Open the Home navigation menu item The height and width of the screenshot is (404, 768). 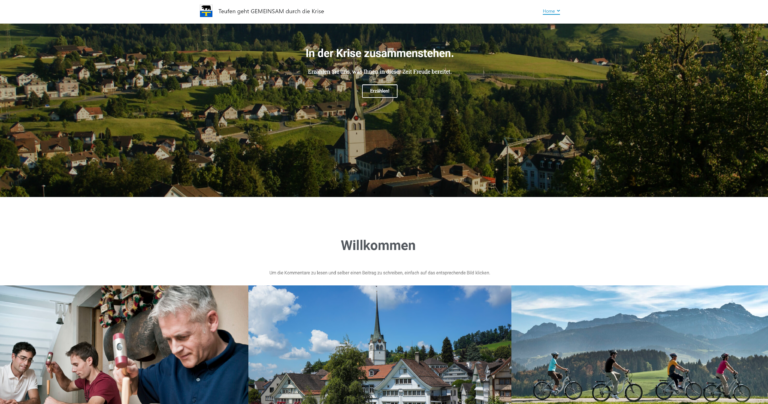pos(549,11)
